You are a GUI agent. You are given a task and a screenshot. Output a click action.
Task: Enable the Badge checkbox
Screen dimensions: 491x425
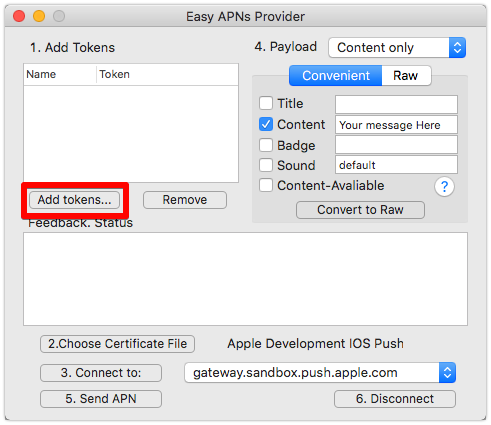click(266, 145)
